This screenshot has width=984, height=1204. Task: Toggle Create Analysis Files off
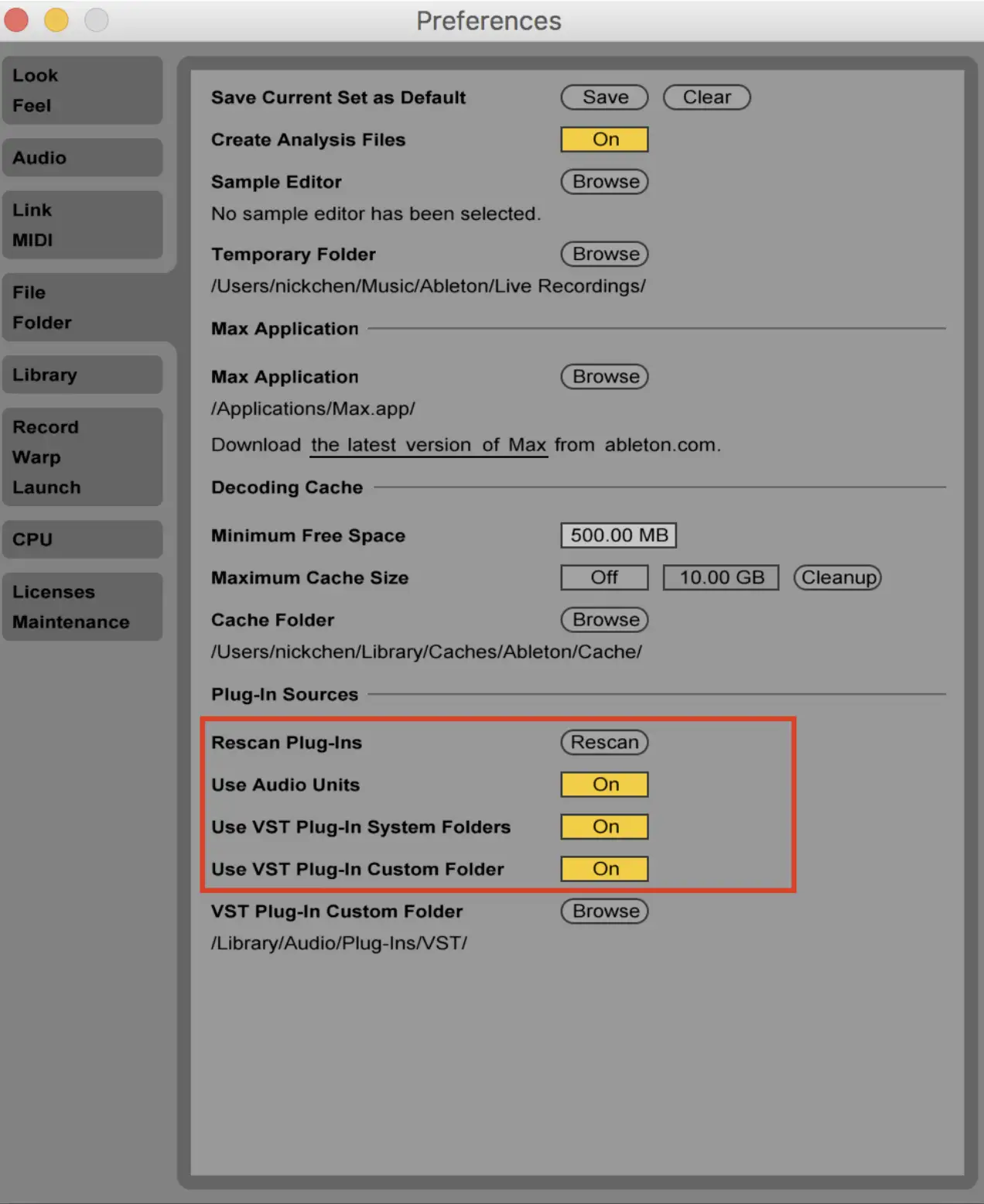tap(604, 140)
